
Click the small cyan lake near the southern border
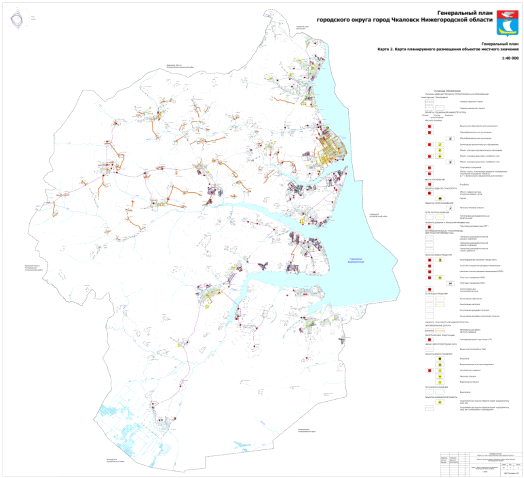coord(242,445)
